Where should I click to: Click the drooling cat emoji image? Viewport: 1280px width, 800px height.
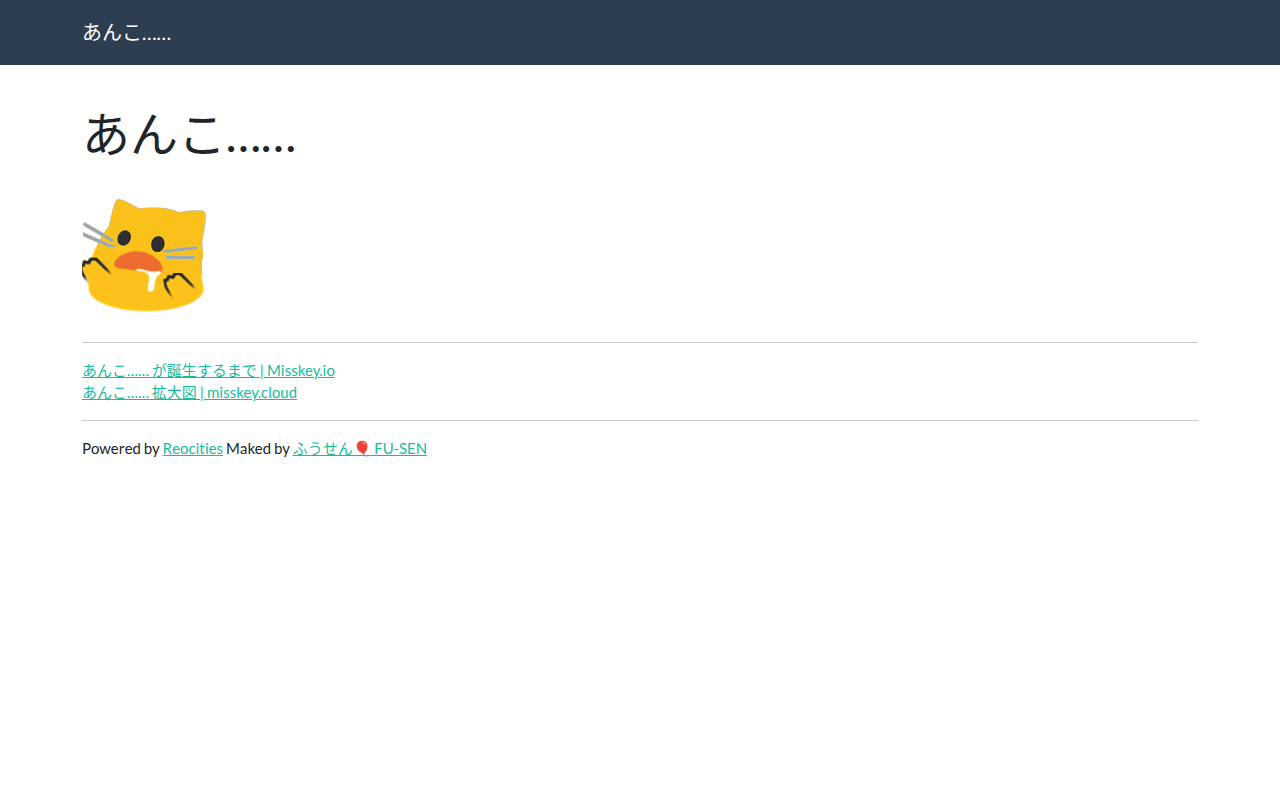pyautogui.click(x=144, y=255)
